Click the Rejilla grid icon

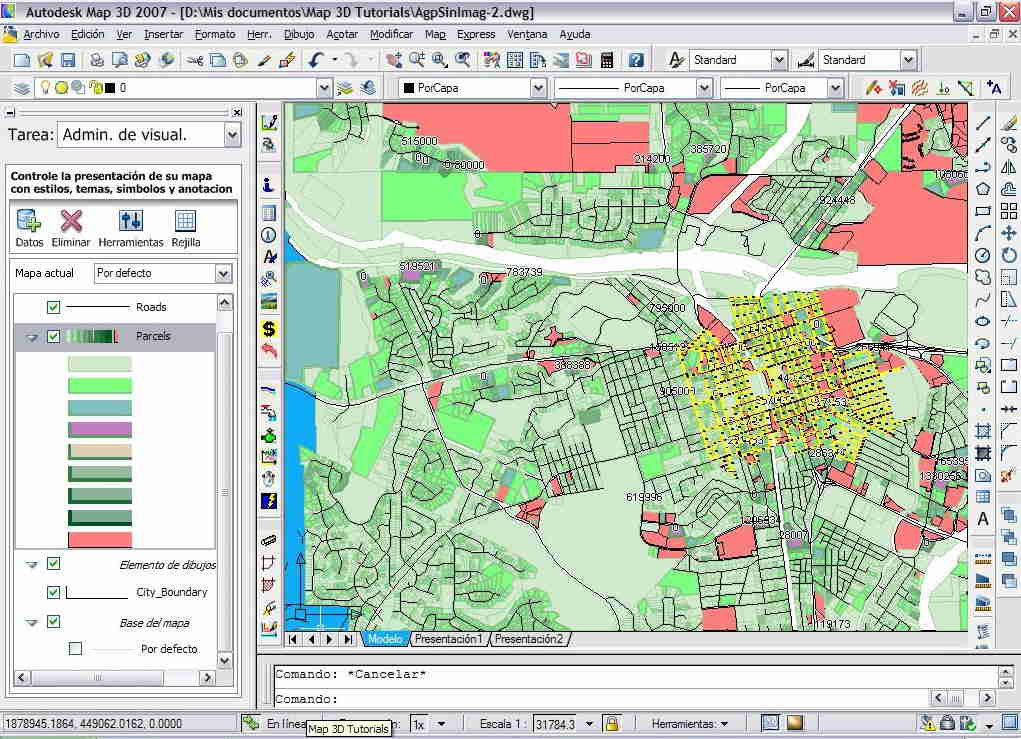[x=185, y=221]
